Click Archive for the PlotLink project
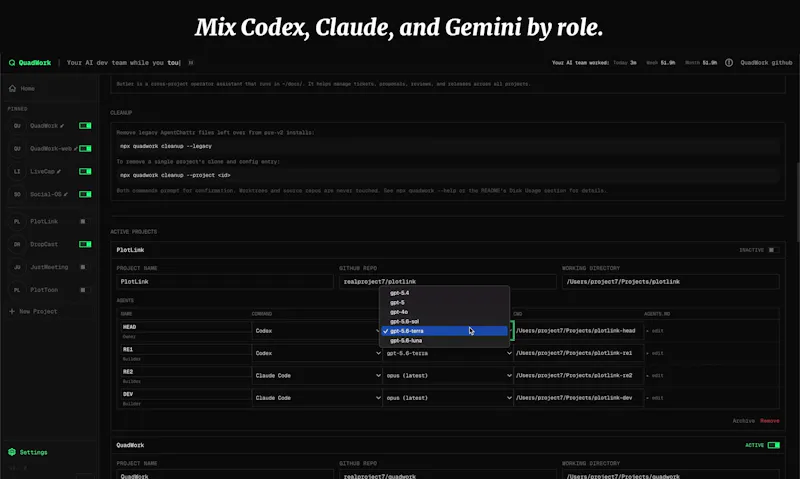 pyautogui.click(x=743, y=421)
